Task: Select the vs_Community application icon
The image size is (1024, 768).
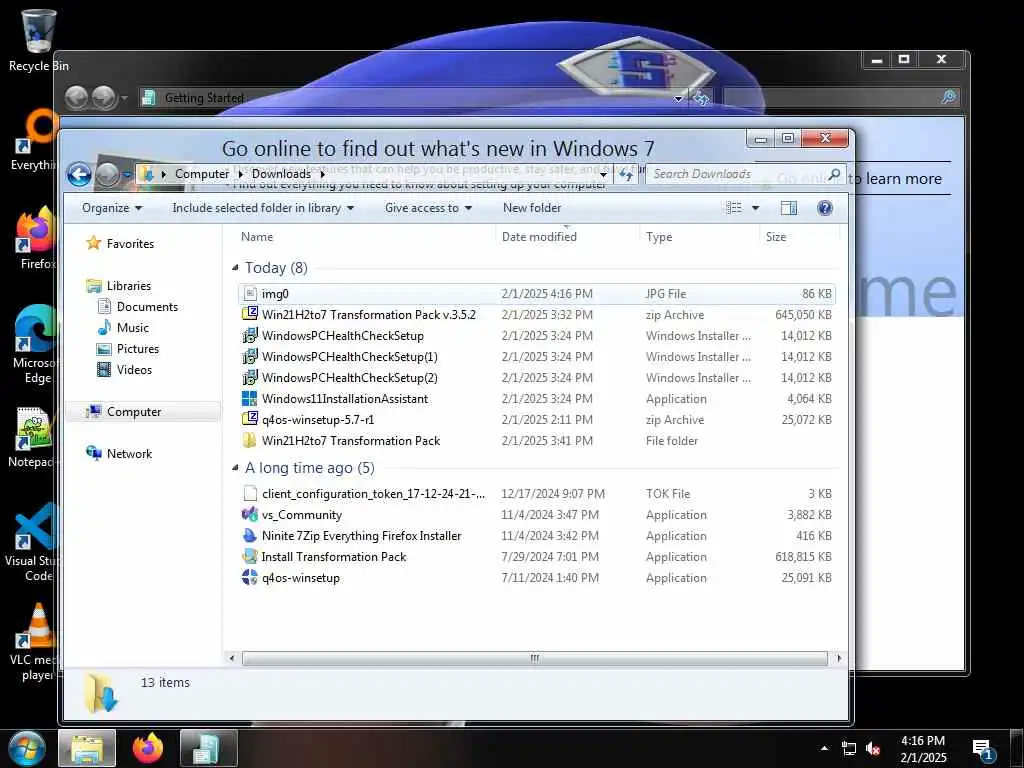Action: 249,515
